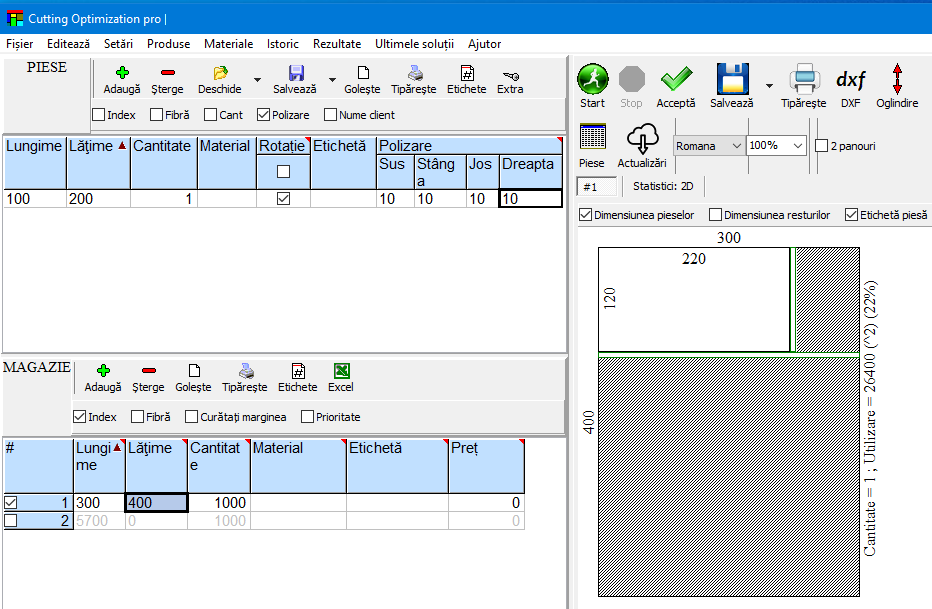Screen dimensions: 932x609
Task: Click the Extra key icon
Action: tap(510, 74)
